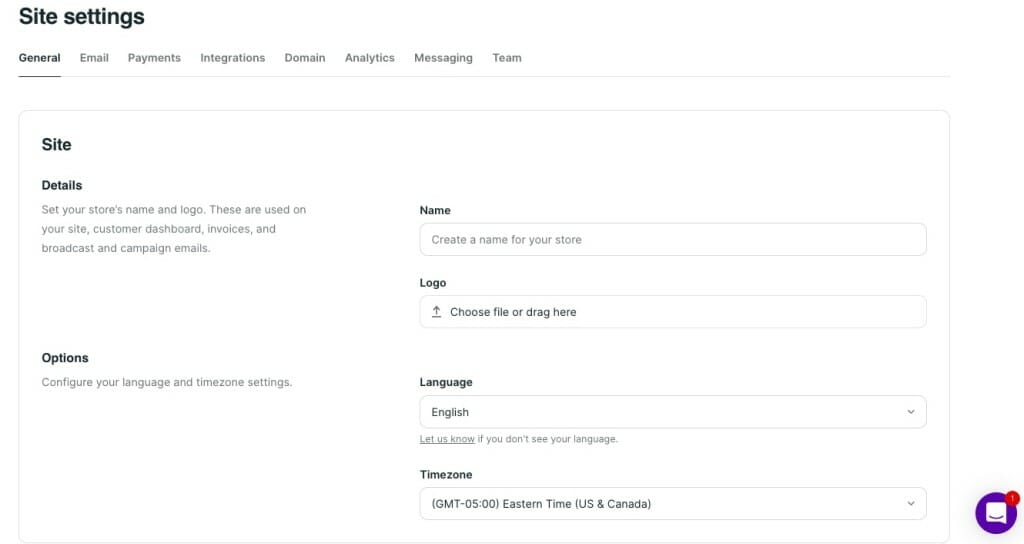The width and height of the screenshot is (1024, 544).
Task: Click the 'Logo' field label
Action: click(x=432, y=283)
